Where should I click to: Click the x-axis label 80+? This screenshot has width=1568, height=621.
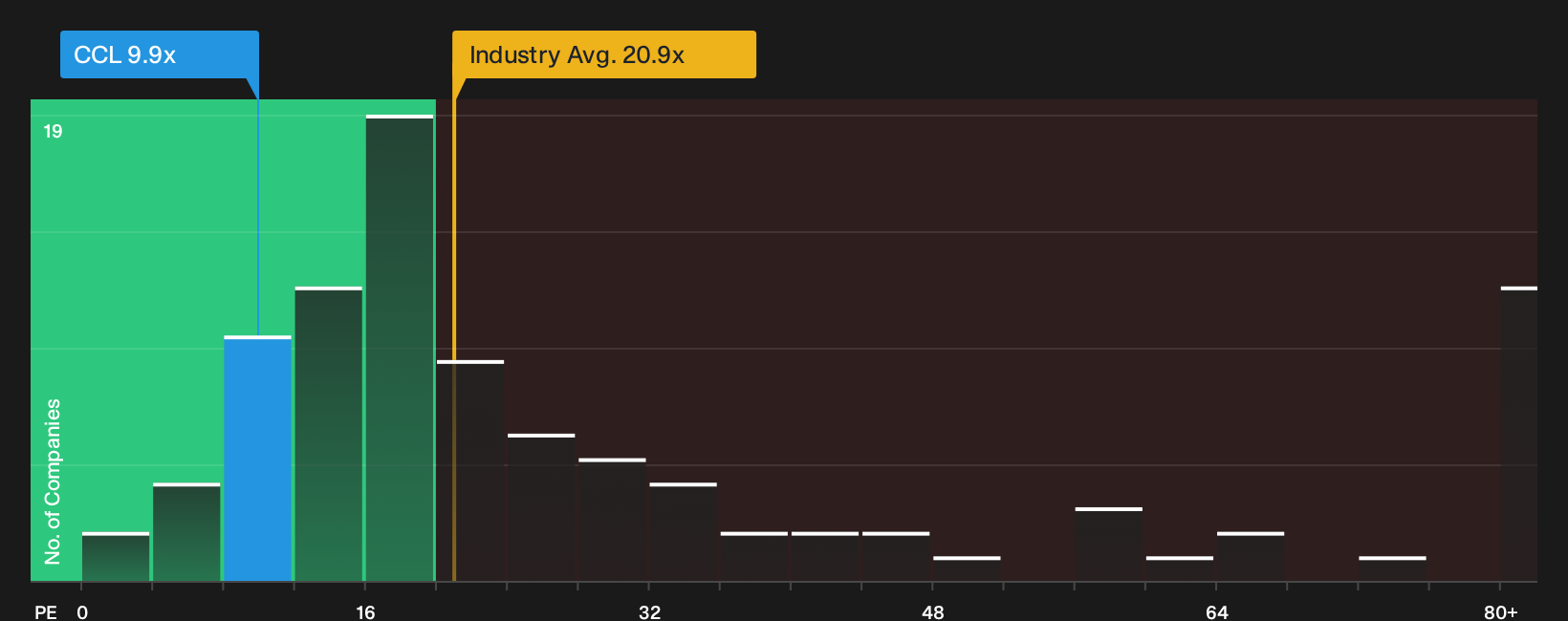click(1500, 611)
